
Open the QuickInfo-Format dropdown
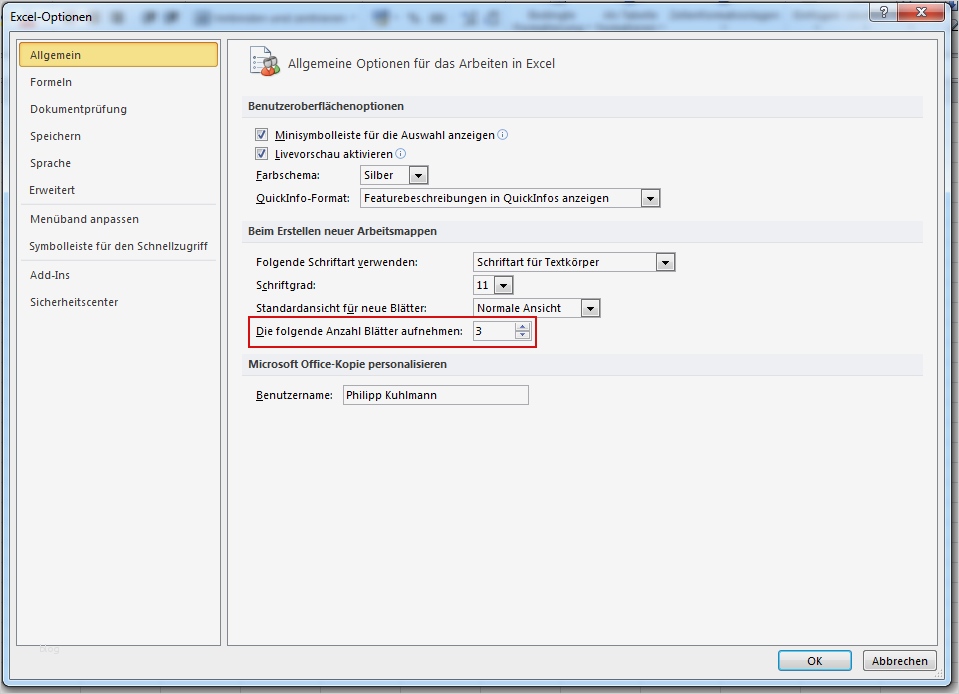(x=651, y=197)
